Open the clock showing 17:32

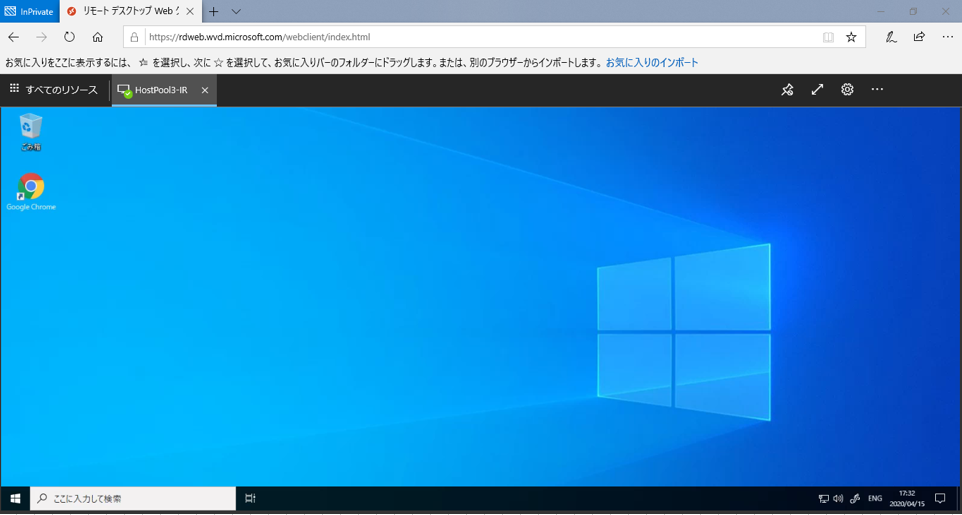907,498
